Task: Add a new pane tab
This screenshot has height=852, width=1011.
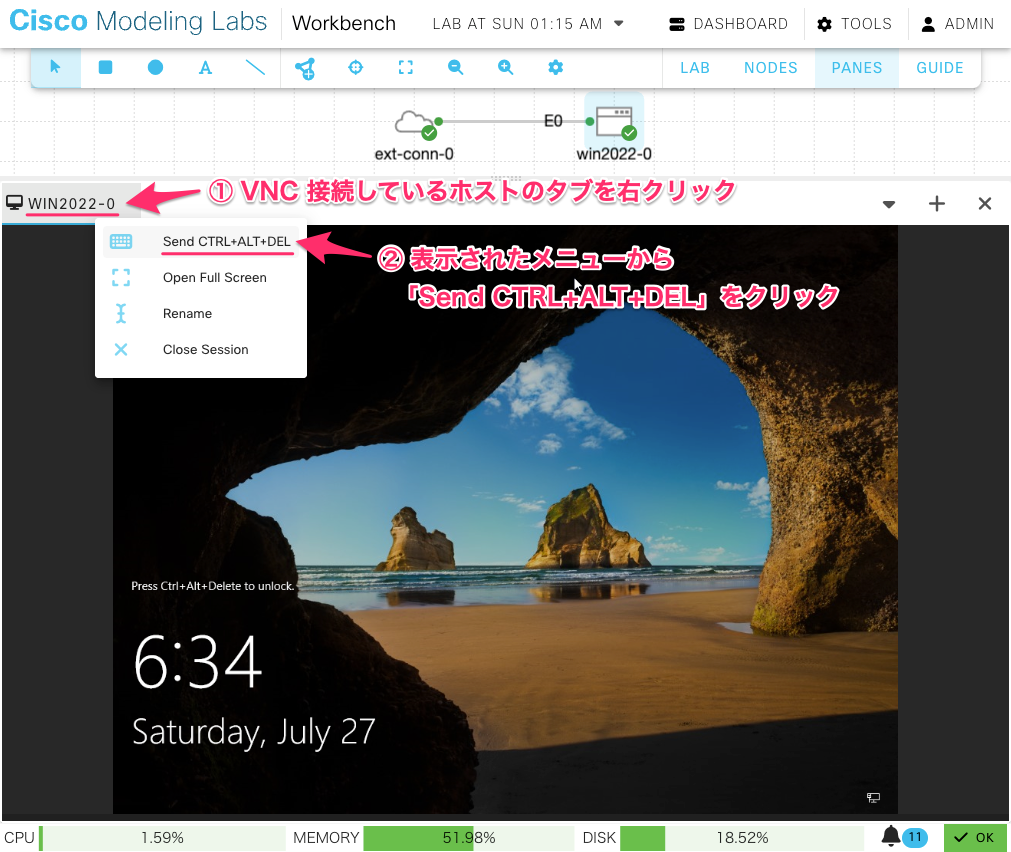Action: pos(937,204)
